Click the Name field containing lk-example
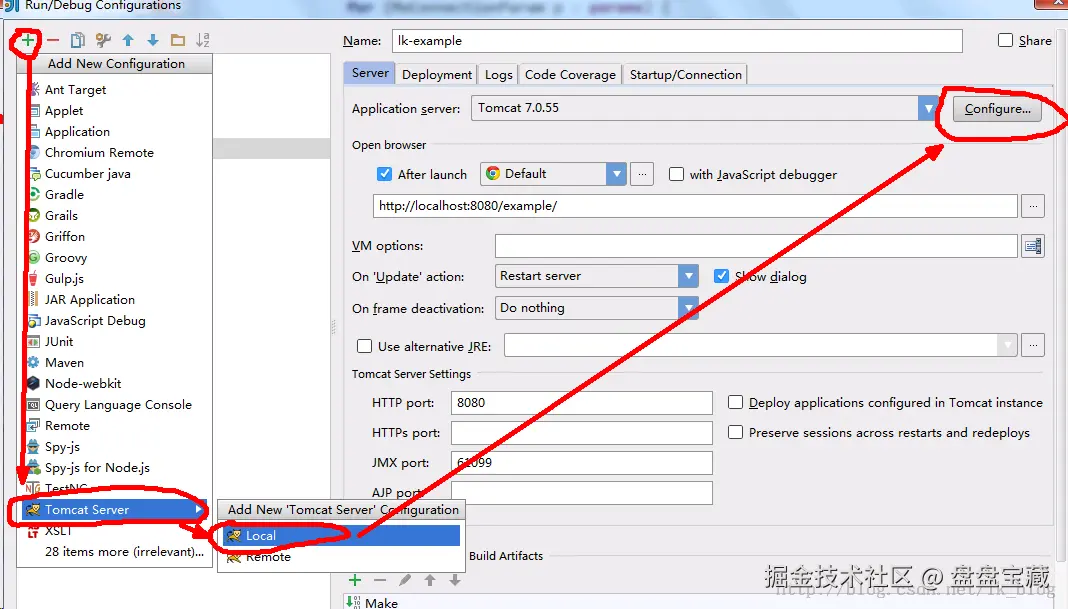Viewport: 1068px width, 609px height. tap(677, 41)
